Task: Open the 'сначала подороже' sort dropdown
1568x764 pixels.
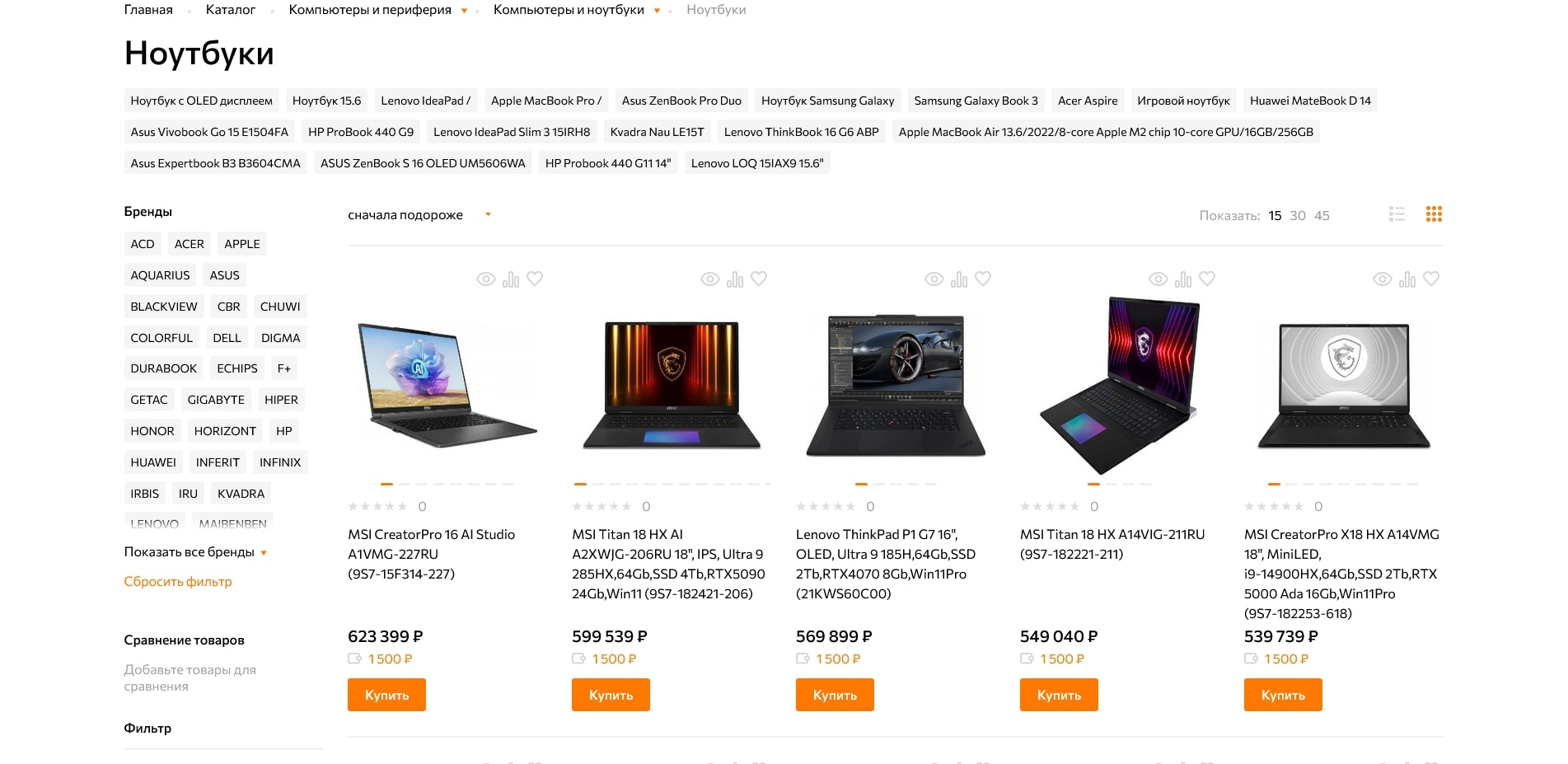Action: click(x=419, y=215)
